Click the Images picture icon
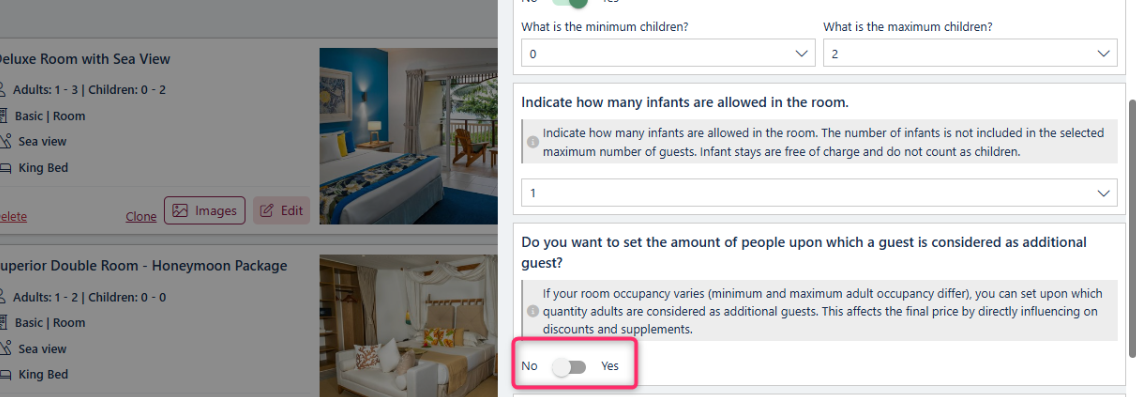 coord(180,211)
